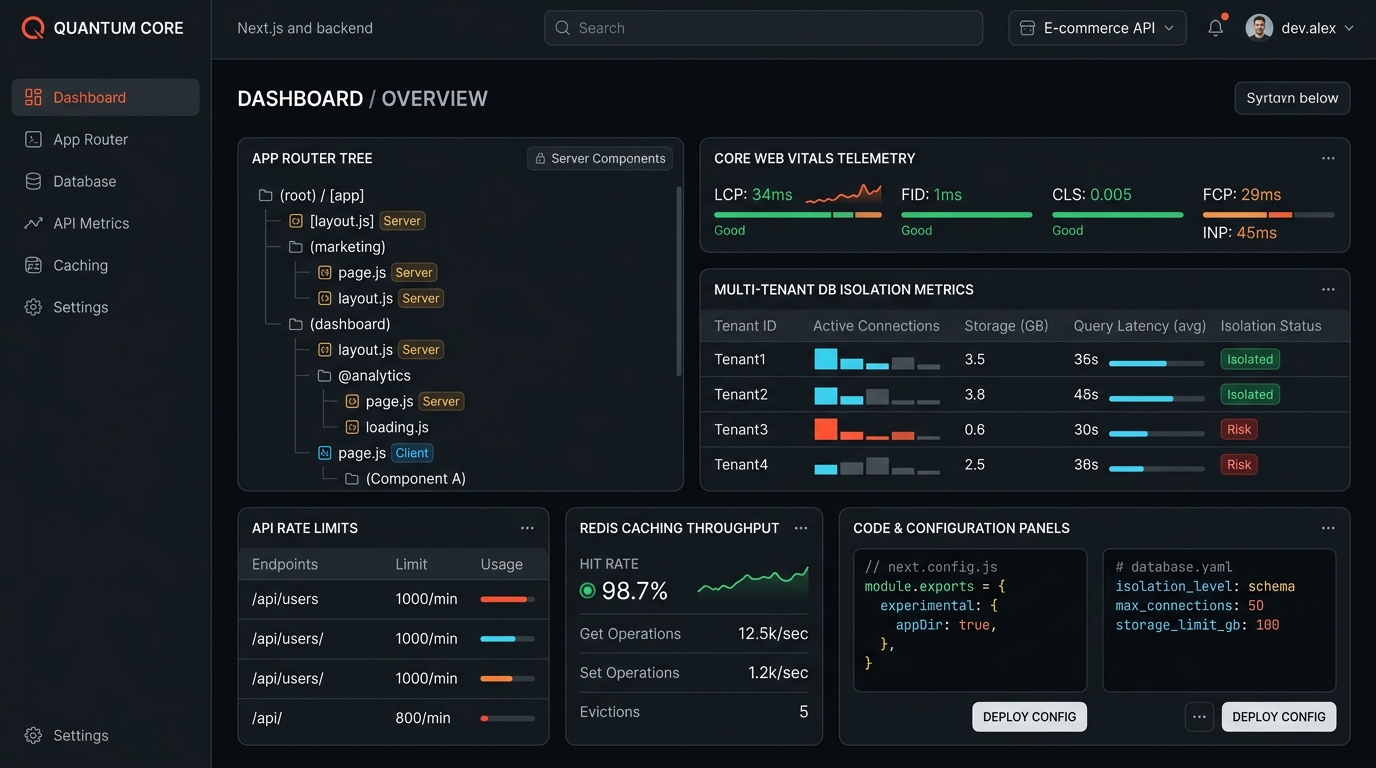This screenshot has width=1376, height=768.
Task: Click the Quantum Core logo icon
Action: pos(33,28)
